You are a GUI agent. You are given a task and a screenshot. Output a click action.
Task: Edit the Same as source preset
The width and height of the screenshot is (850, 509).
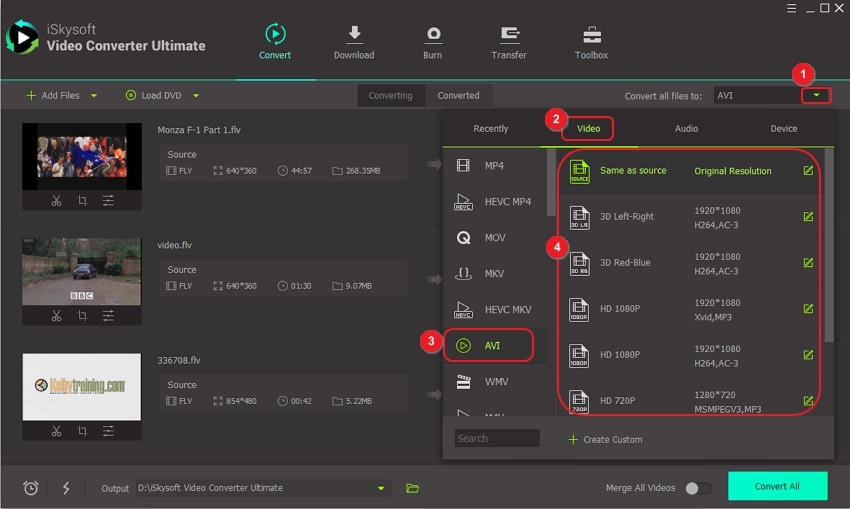click(x=808, y=171)
